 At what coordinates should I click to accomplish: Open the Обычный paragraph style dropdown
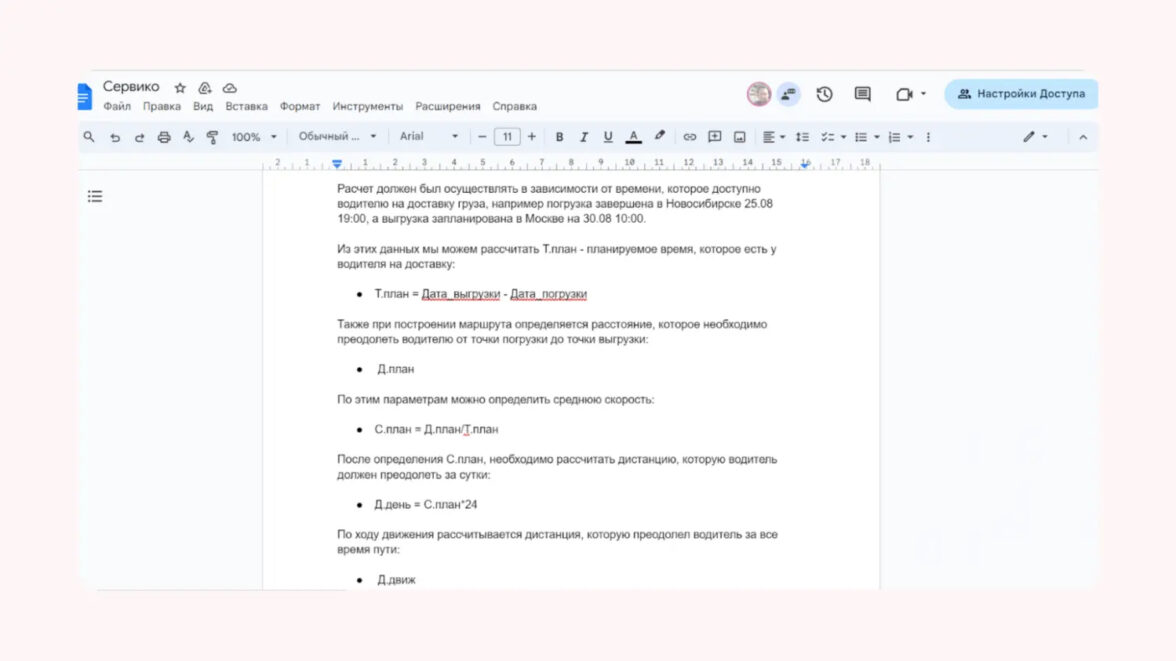338,137
